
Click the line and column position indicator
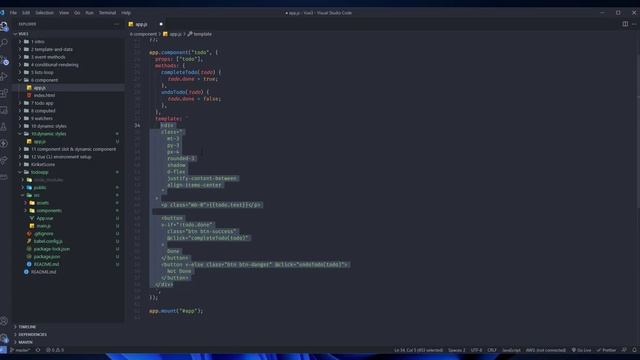[x=418, y=350]
